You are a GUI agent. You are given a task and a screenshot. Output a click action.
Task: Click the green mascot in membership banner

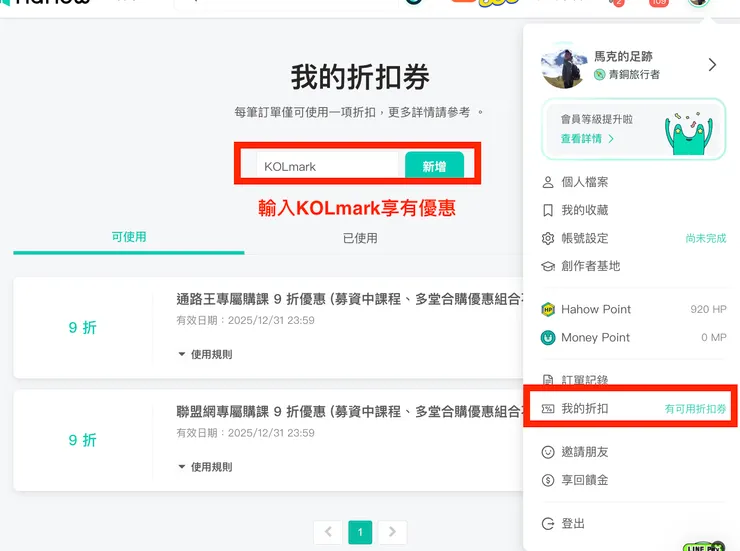(689, 134)
